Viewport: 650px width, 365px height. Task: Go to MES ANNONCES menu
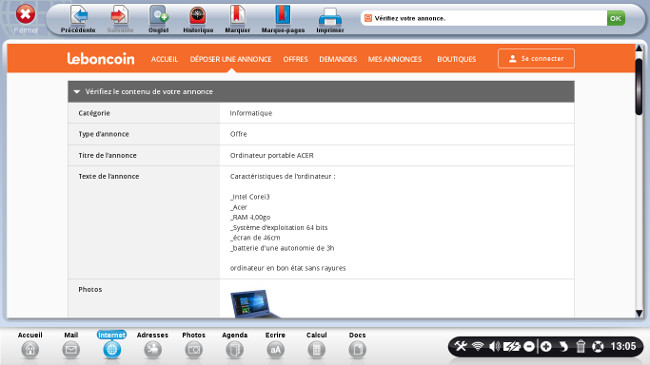[395, 59]
